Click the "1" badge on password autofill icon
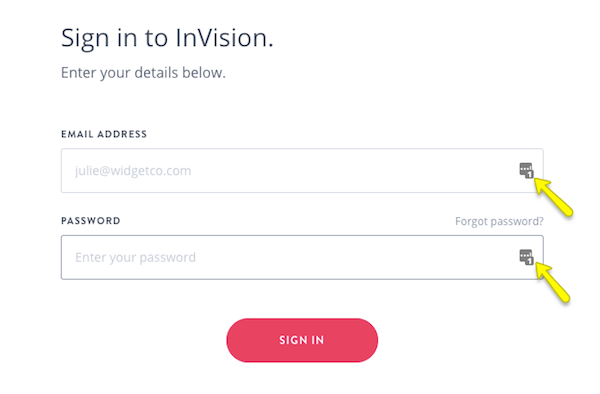The width and height of the screenshot is (600, 394). (530, 261)
